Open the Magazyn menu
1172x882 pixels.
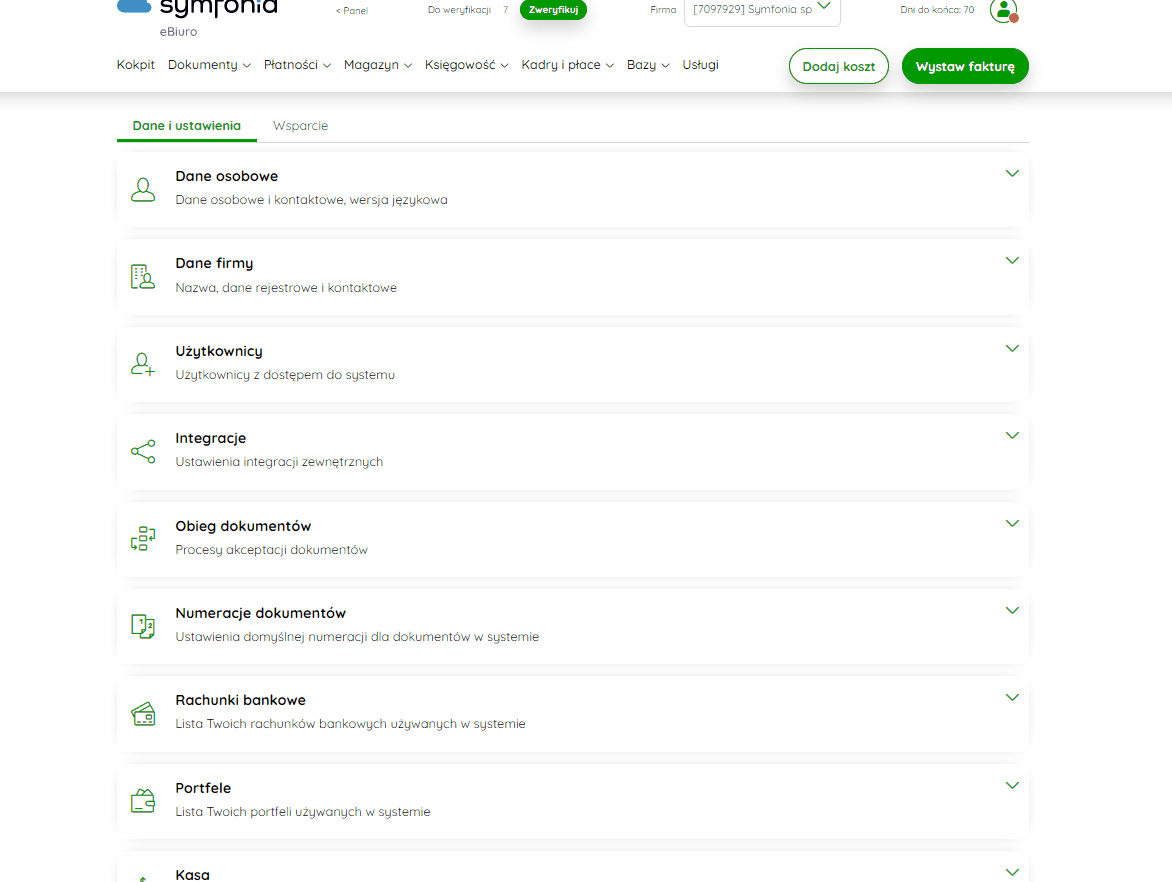pos(378,65)
